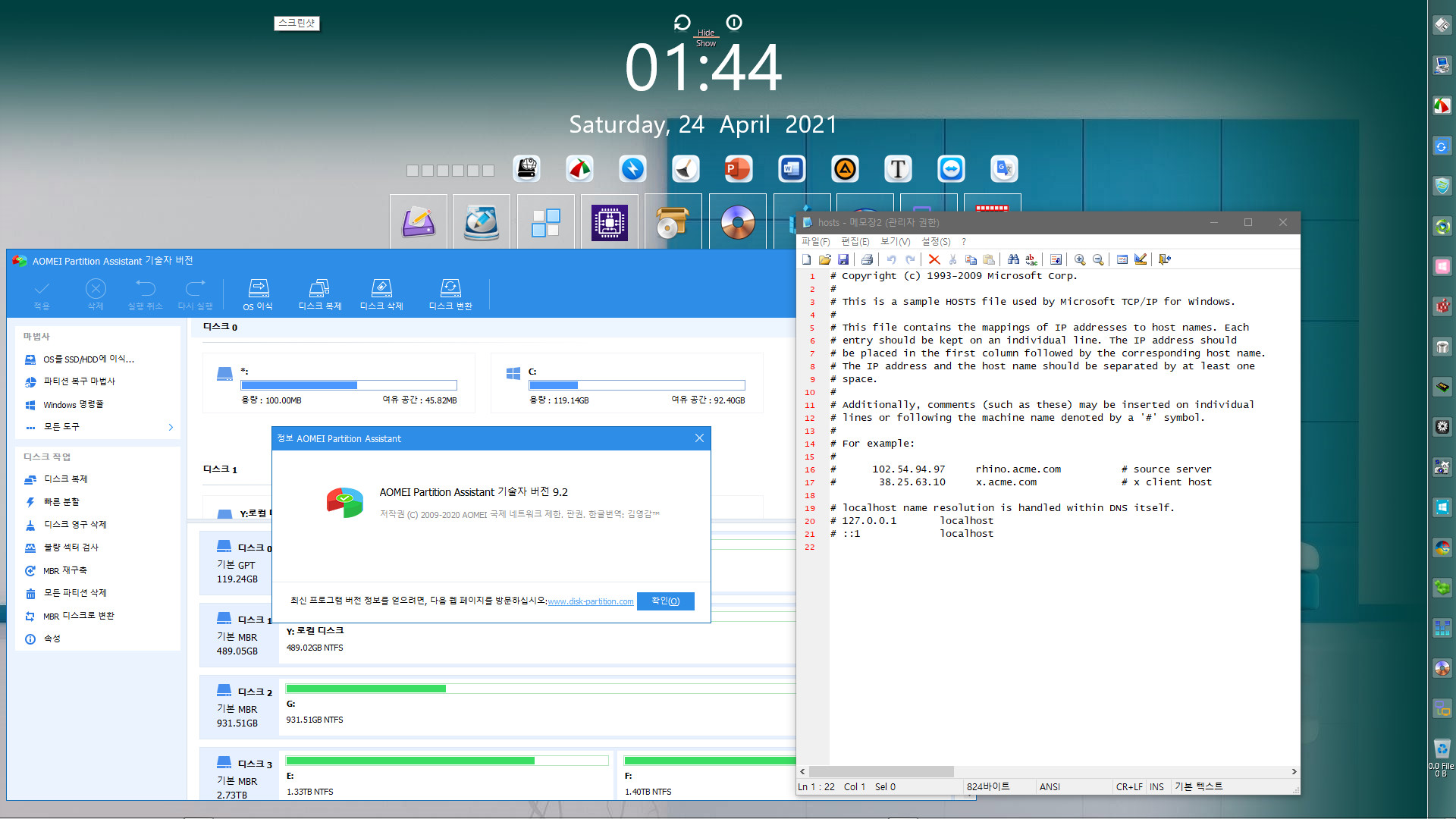
Task: Open the disc media icon tile
Action: coord(738,223)
